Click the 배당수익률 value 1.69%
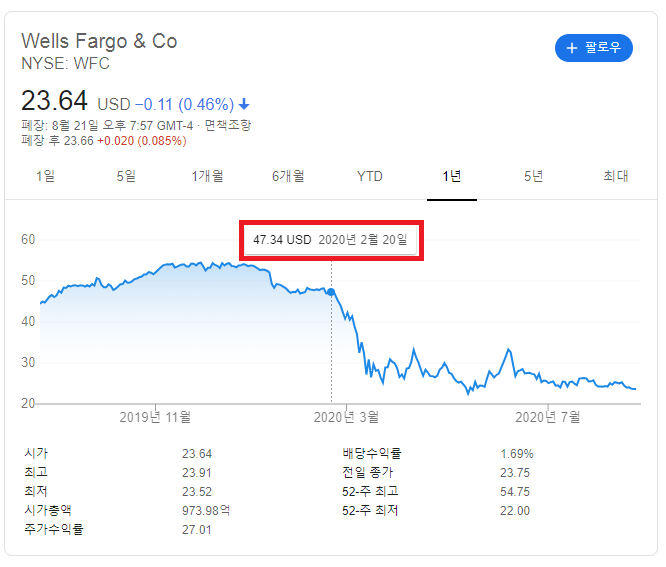 coord(516,454)
